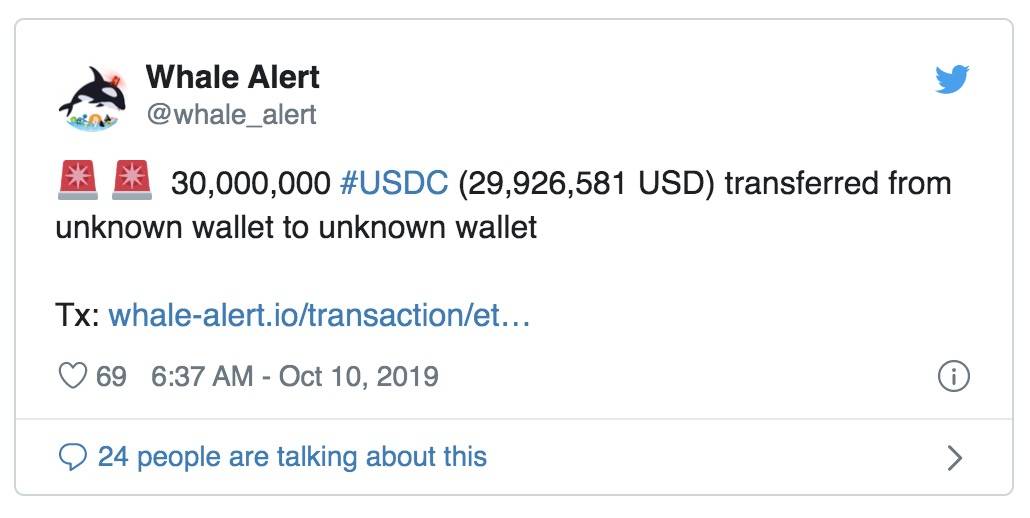
Task: Open the Whale Alert display name
Action: (233, 77)
